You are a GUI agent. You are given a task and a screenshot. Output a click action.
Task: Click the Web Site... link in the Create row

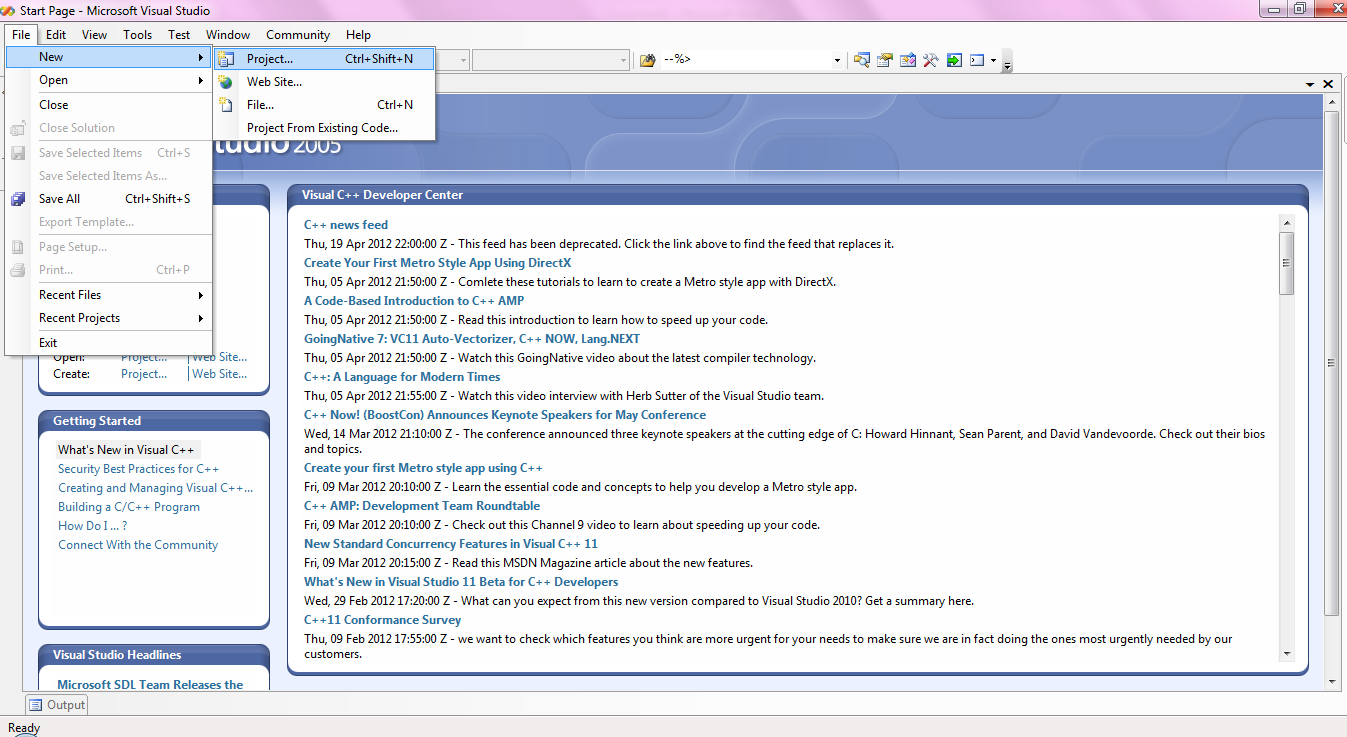220,374
